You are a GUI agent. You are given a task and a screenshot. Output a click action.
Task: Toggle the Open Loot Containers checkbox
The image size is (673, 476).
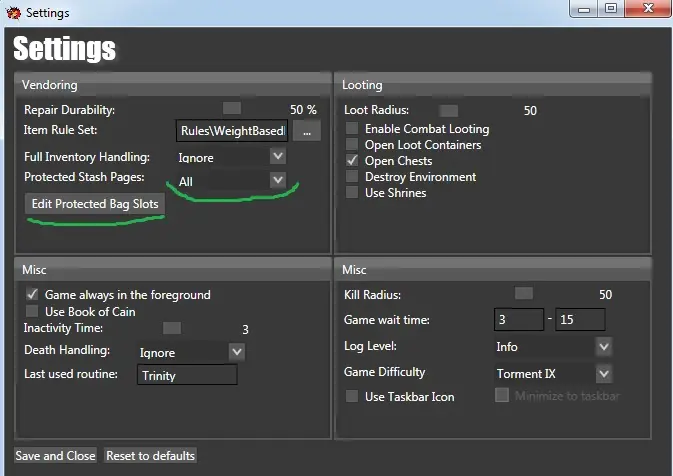click(x=352, y=145)
